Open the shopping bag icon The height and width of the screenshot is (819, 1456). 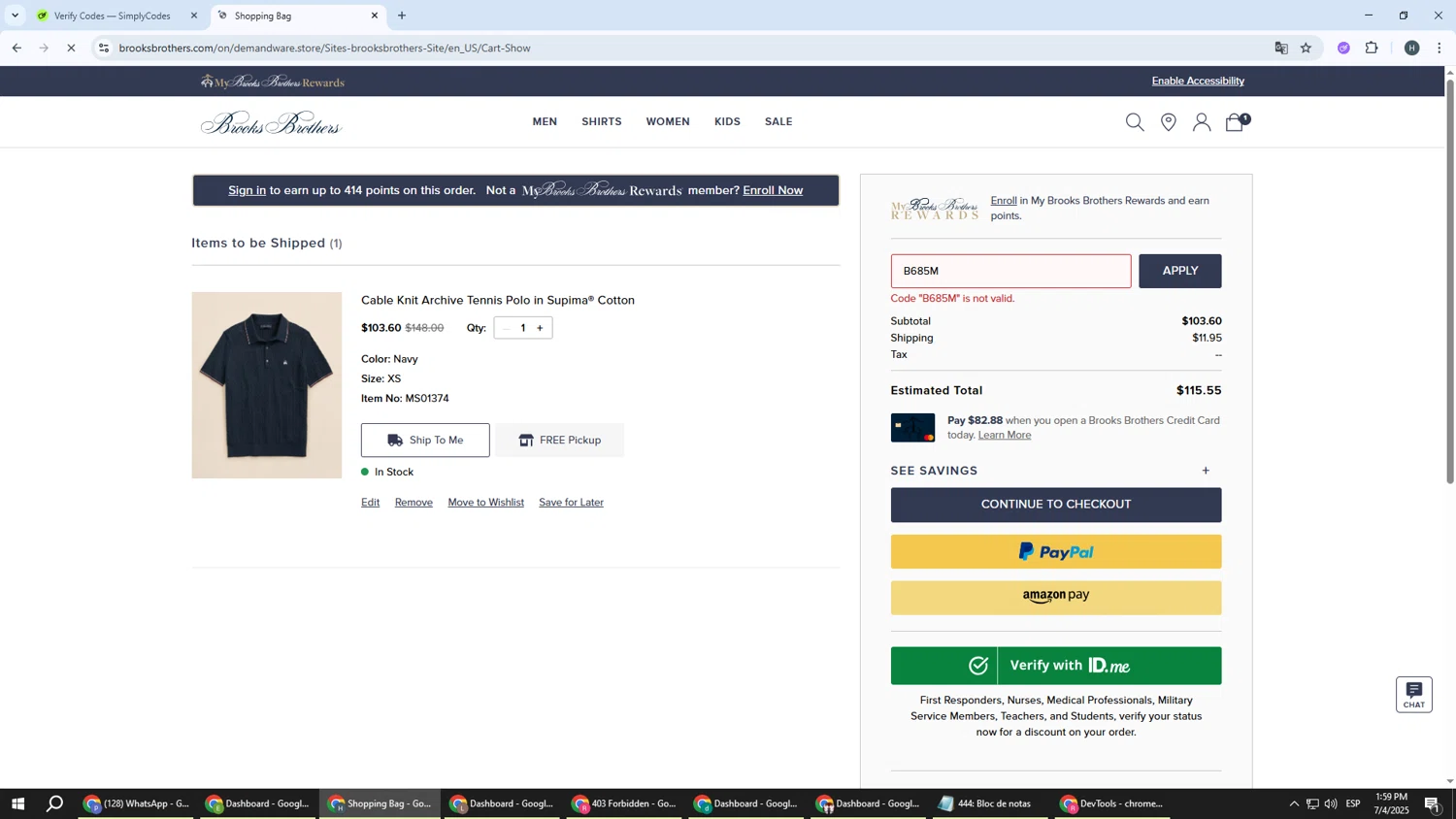1237,121
